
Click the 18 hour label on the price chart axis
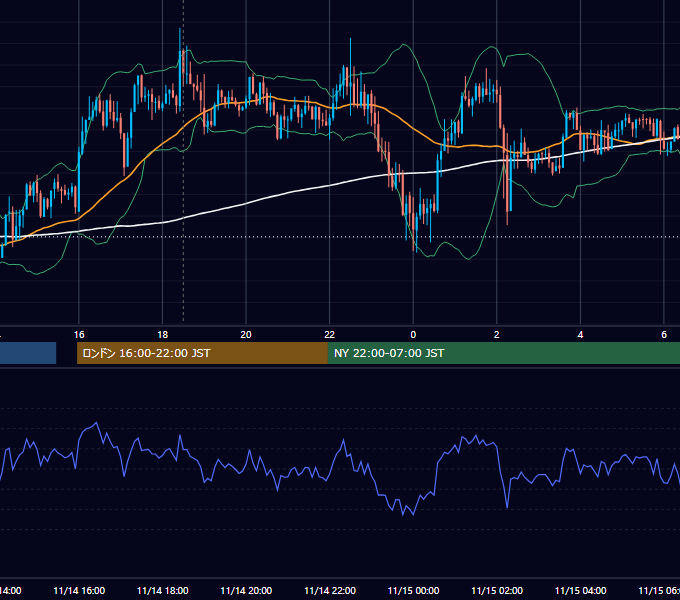(163, 335)
